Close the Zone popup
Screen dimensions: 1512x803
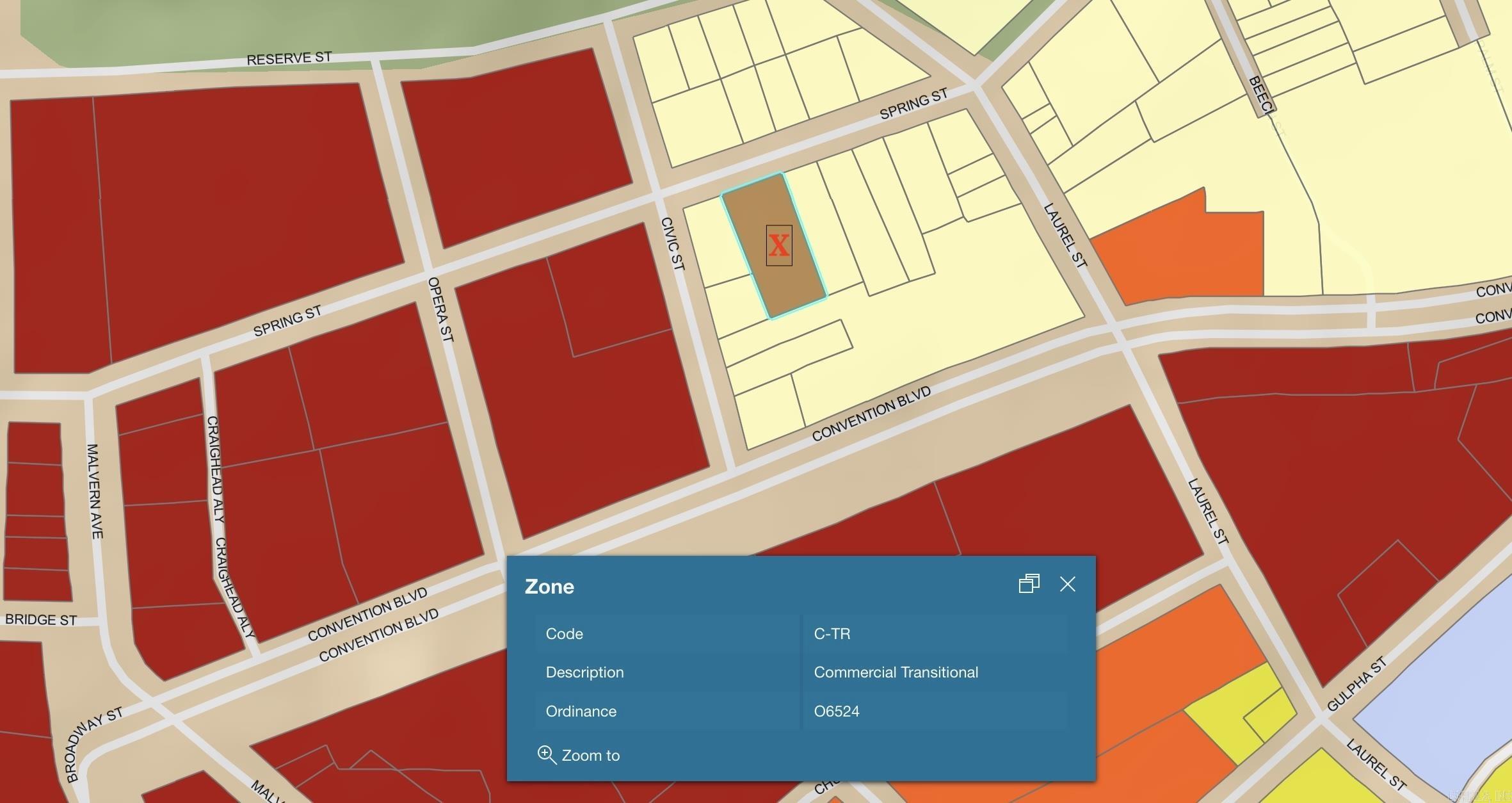(x=1067, y=584)
